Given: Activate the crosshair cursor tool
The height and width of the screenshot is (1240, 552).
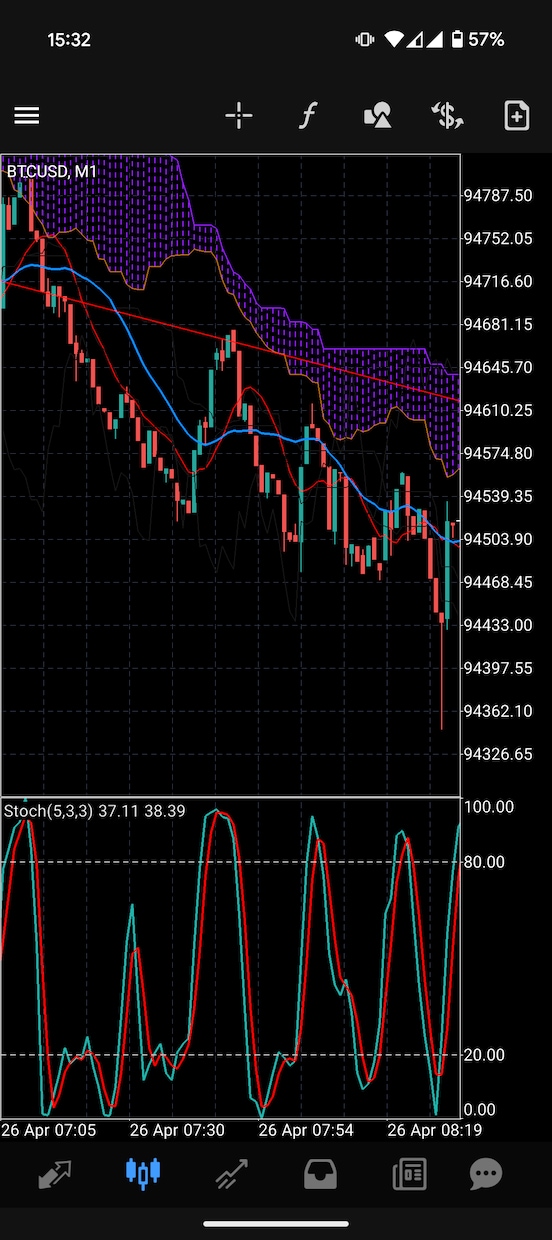Looking at the screenshot, I should coord(239,116).
